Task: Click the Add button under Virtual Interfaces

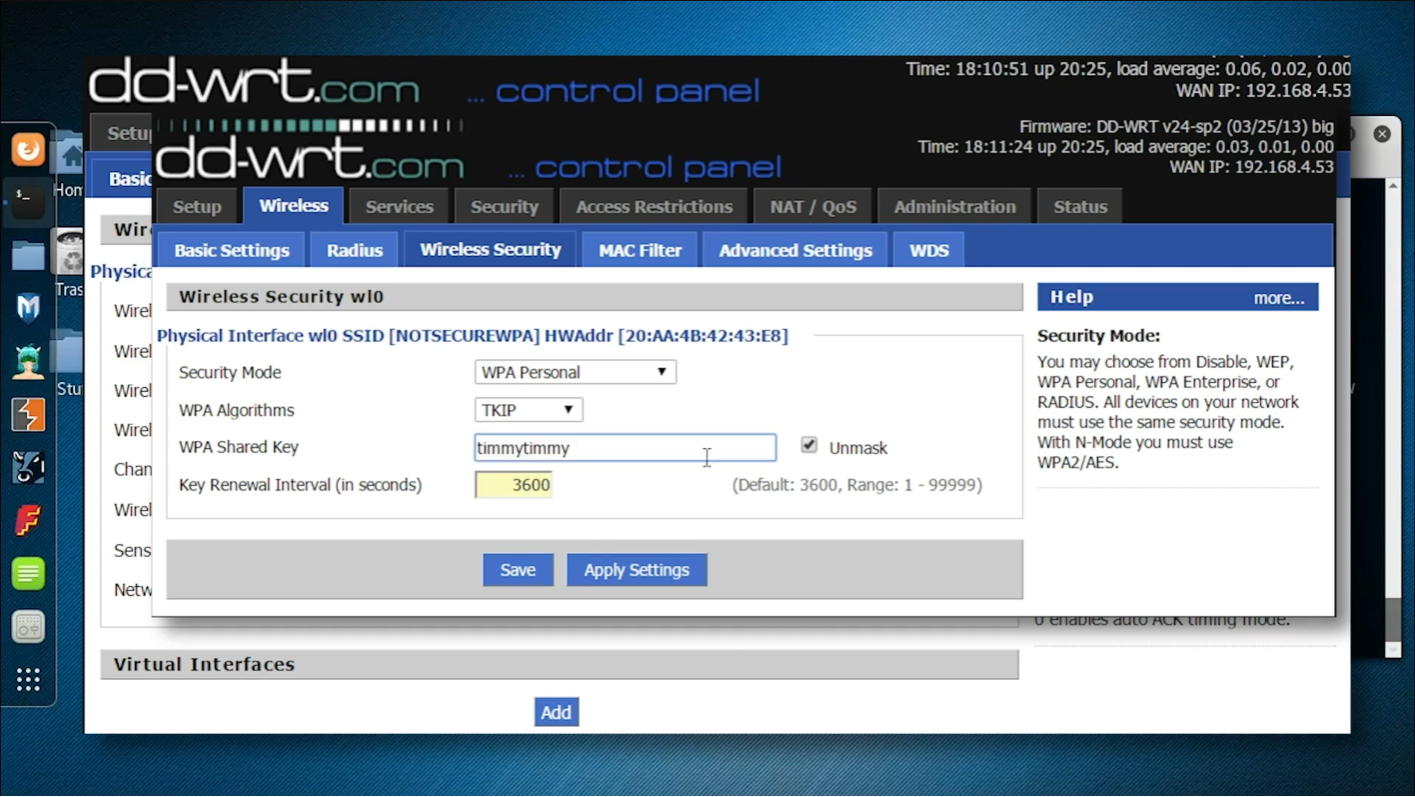Action: click(x=556, y=712)
